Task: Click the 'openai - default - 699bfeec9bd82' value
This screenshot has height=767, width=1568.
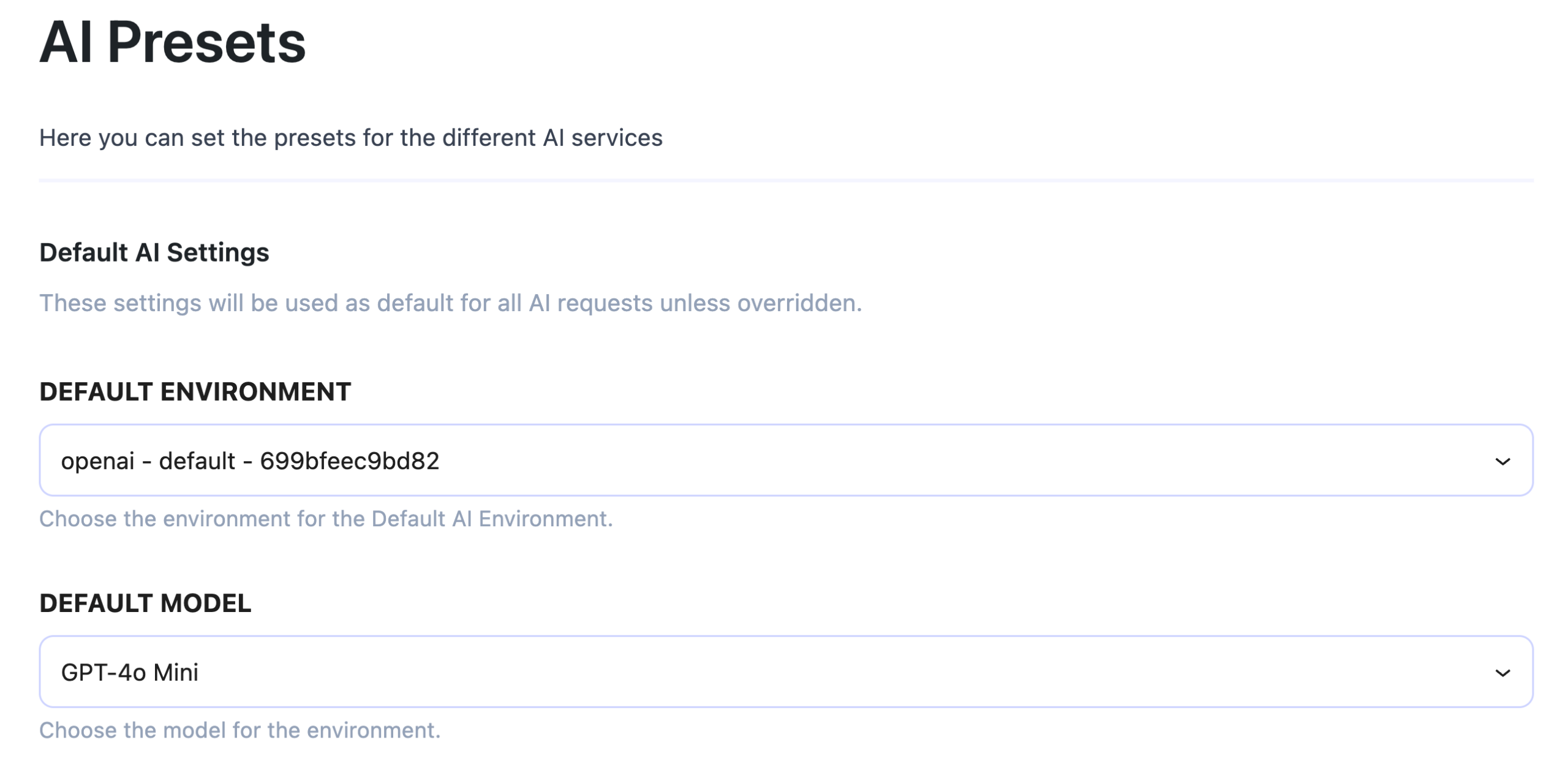Action: point(250,461)
